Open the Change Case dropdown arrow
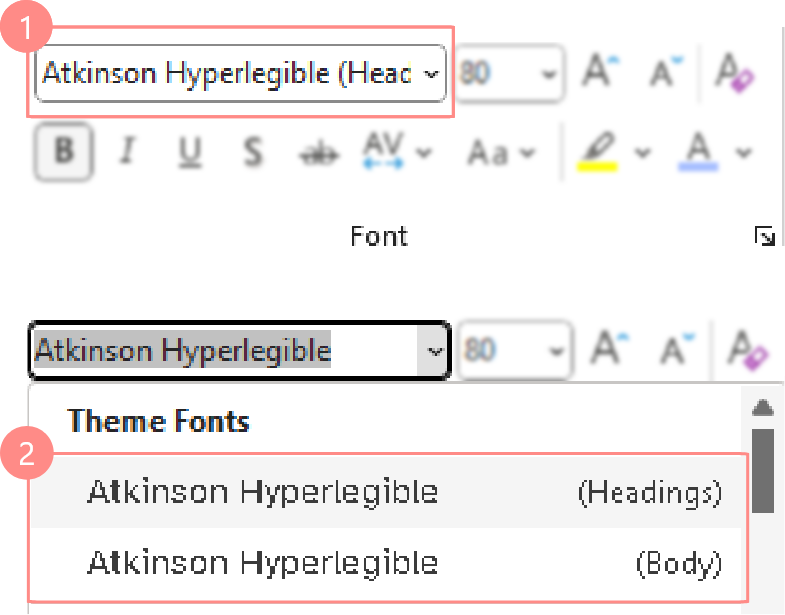This screenshot has width=785, height=615. click(x=527, y=152)
